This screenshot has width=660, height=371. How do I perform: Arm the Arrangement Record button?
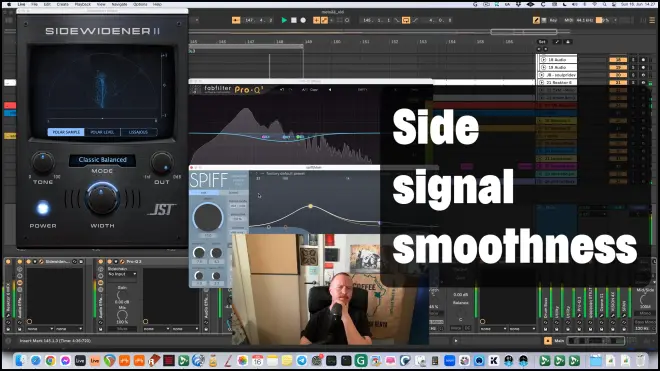point(303,20)
